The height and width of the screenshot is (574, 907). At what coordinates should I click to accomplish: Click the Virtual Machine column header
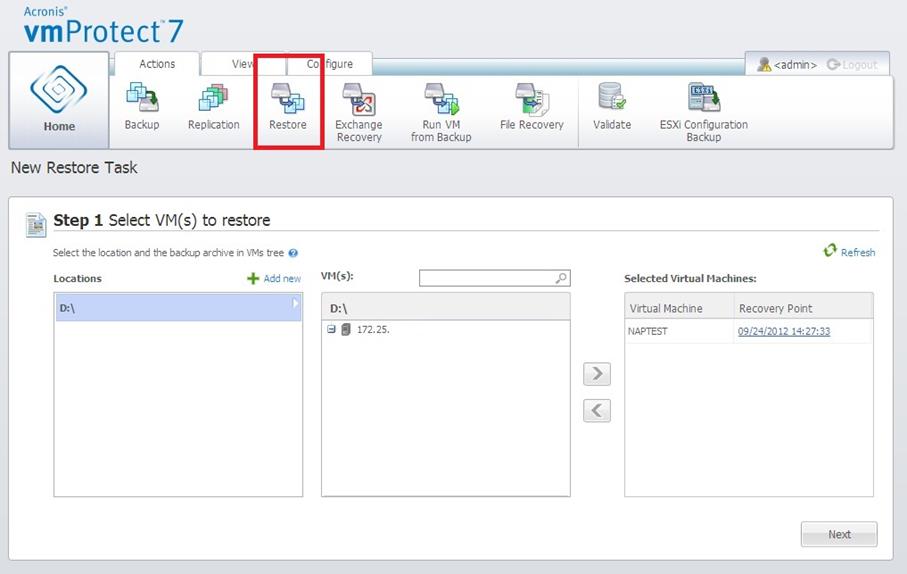[x=679, y=308]
